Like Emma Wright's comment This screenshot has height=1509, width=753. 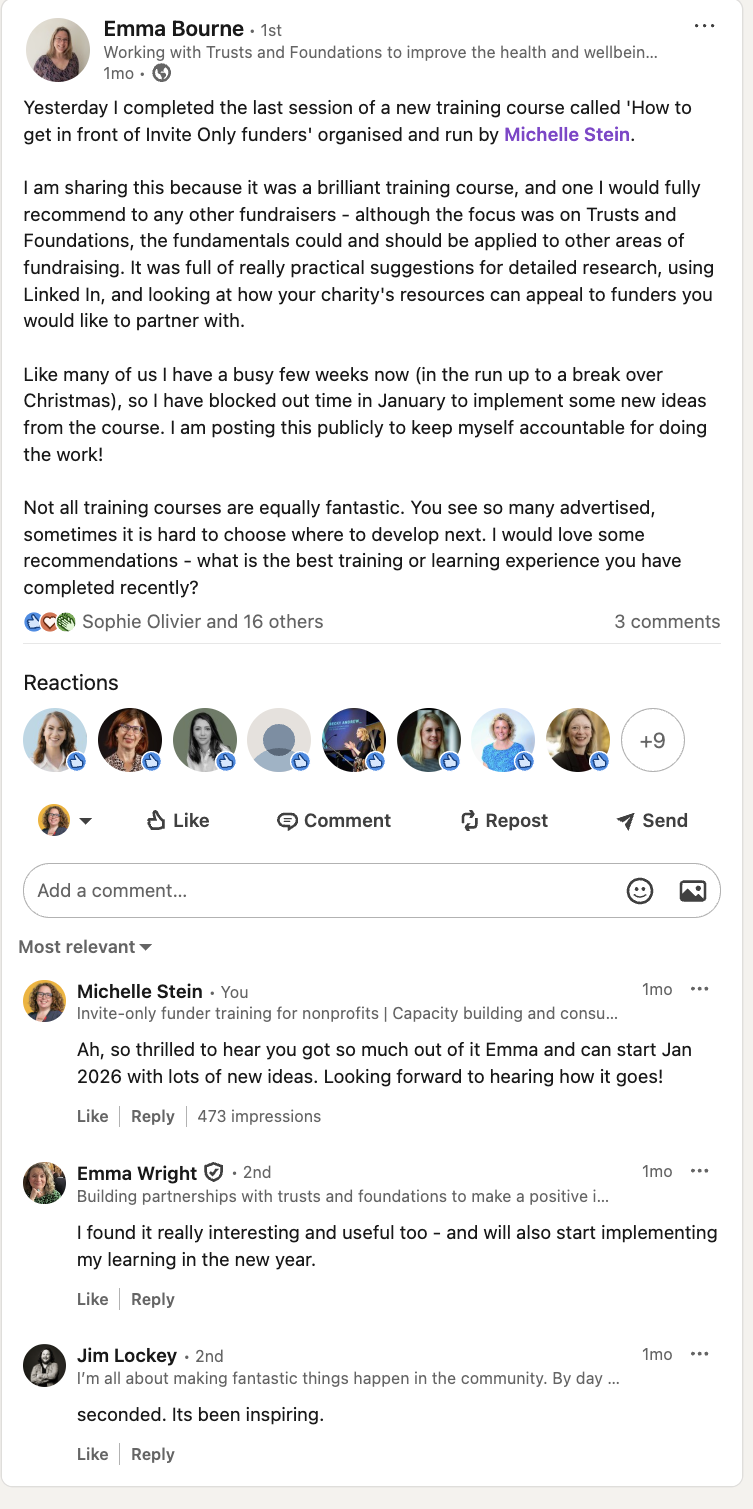click(x=92, y=1299)
